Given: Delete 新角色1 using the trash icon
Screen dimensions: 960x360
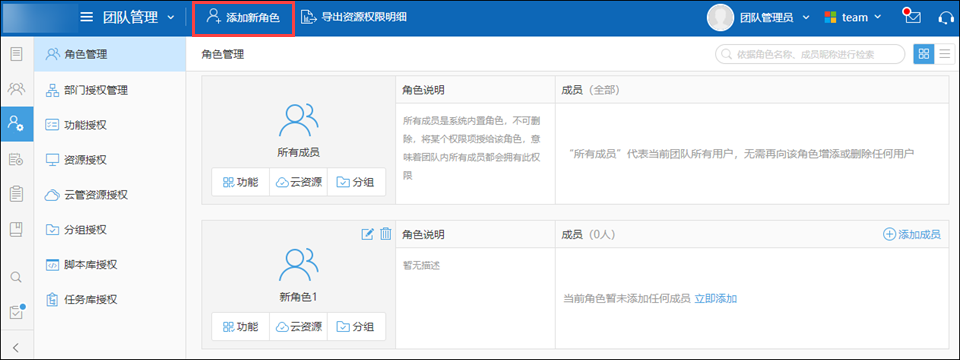Looking at the screenshot, I should [x=386, y=233].
